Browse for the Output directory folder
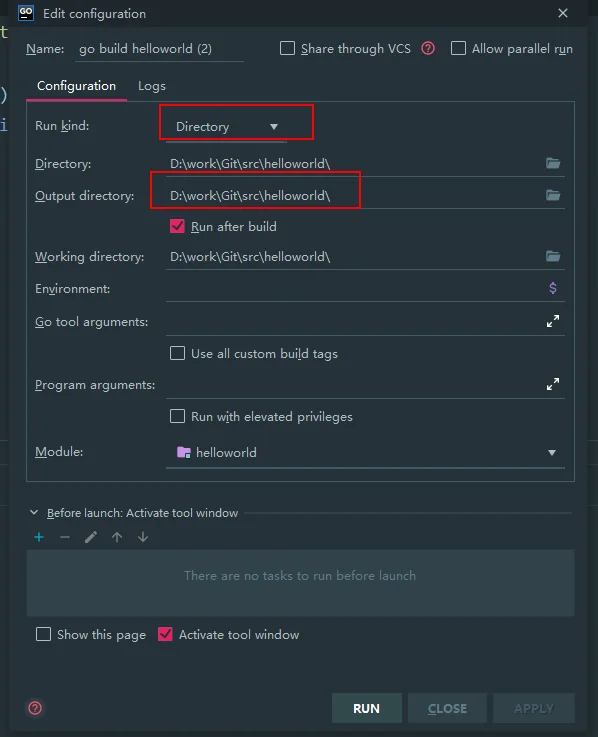 coord(553,195)
